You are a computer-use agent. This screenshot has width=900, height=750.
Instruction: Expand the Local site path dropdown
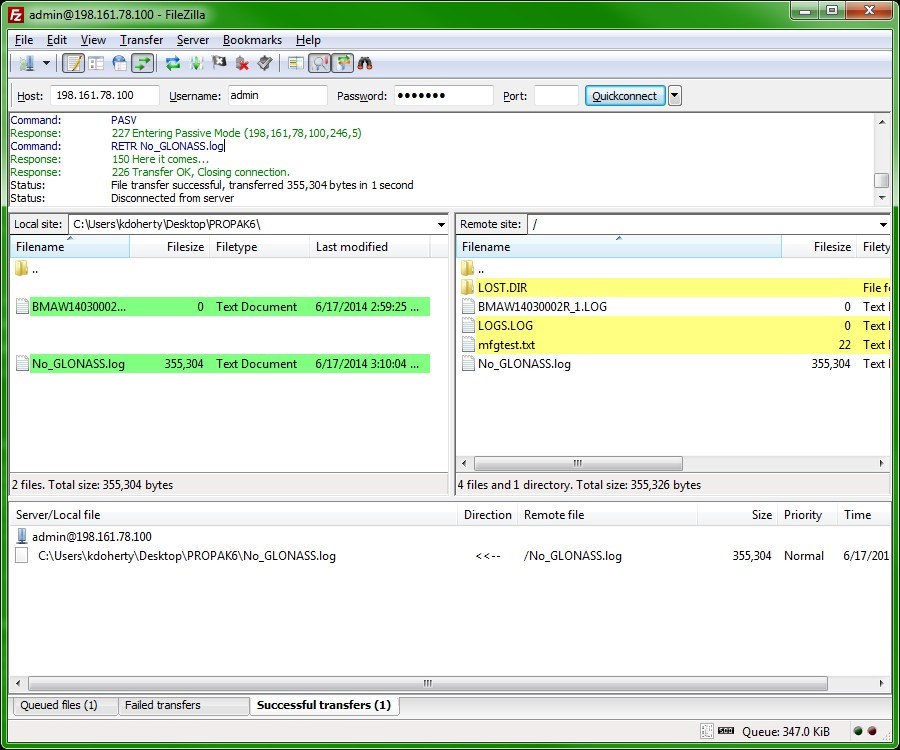pos(441,224)
